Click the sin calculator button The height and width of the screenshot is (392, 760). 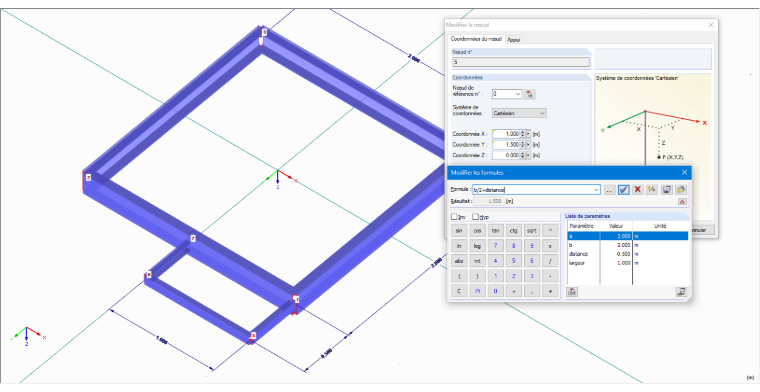pyautogui.click(x=459, y=231)
